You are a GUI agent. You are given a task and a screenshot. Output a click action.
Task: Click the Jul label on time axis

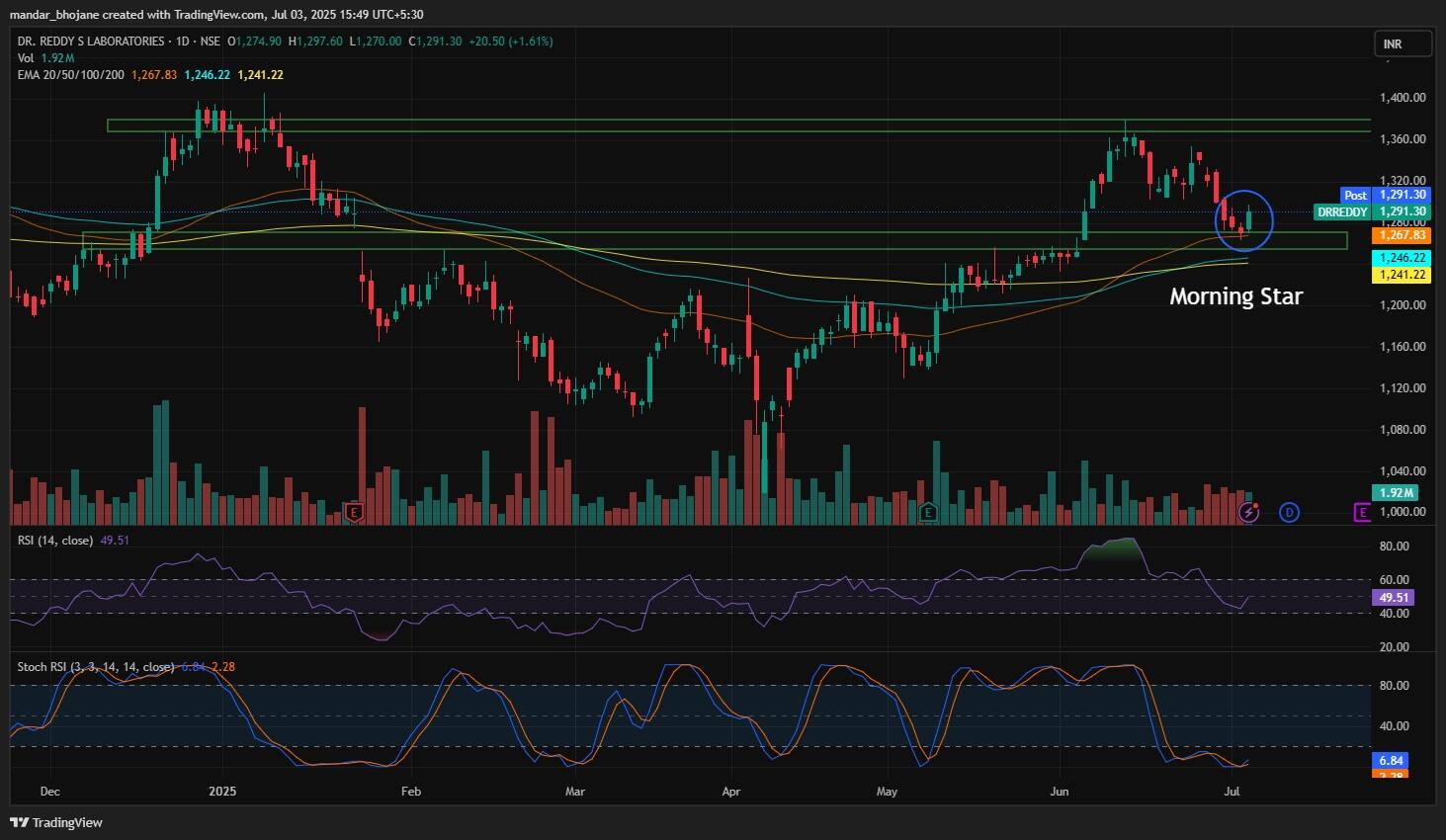point(1232,792)
